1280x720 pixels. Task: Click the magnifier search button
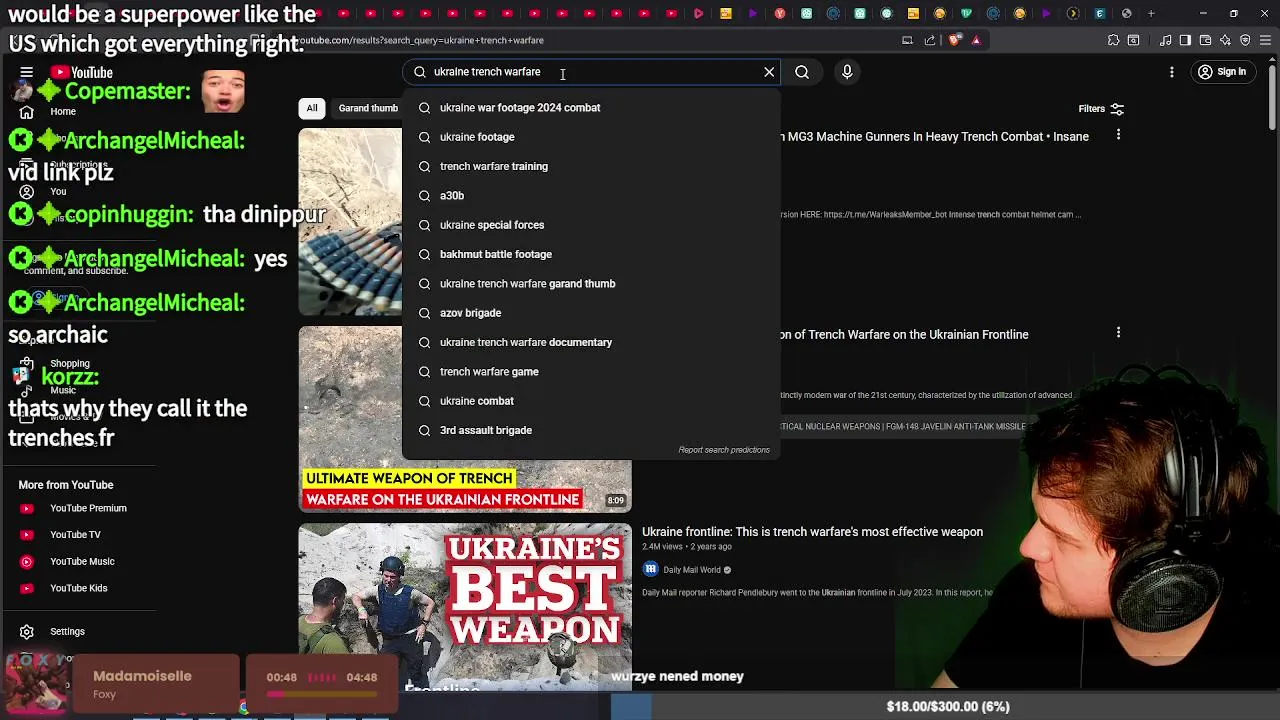[802, 72]
